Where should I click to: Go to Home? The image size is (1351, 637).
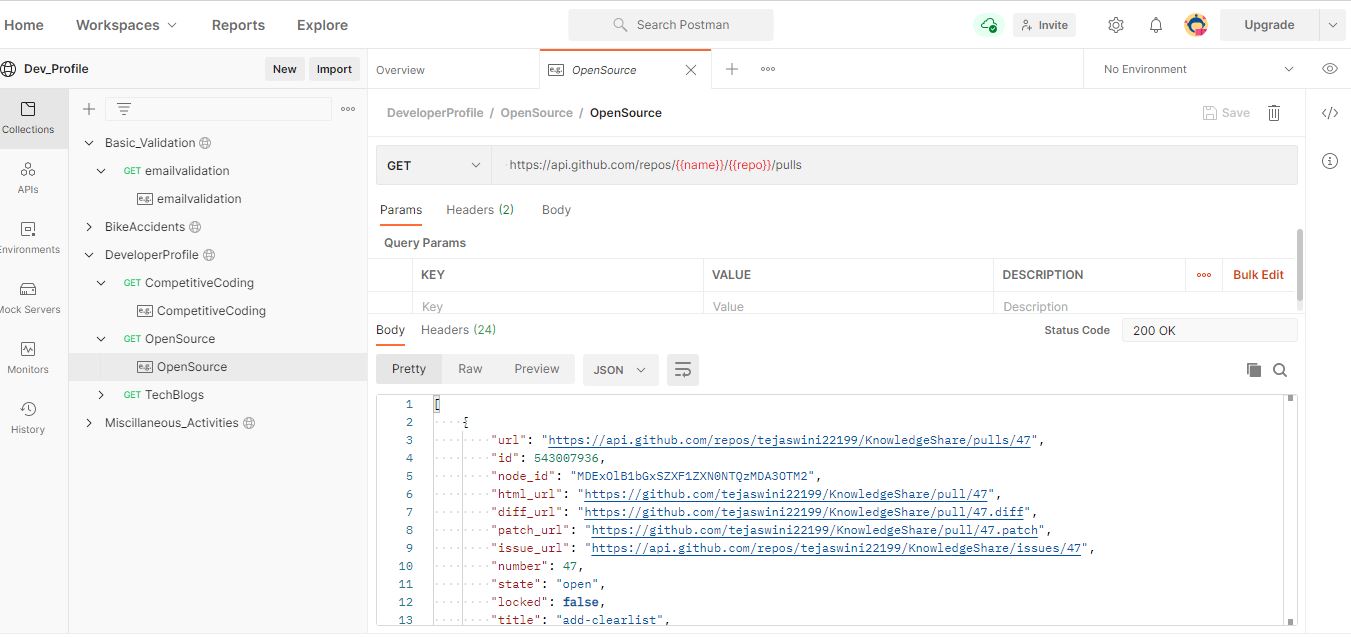click(24, 25)
